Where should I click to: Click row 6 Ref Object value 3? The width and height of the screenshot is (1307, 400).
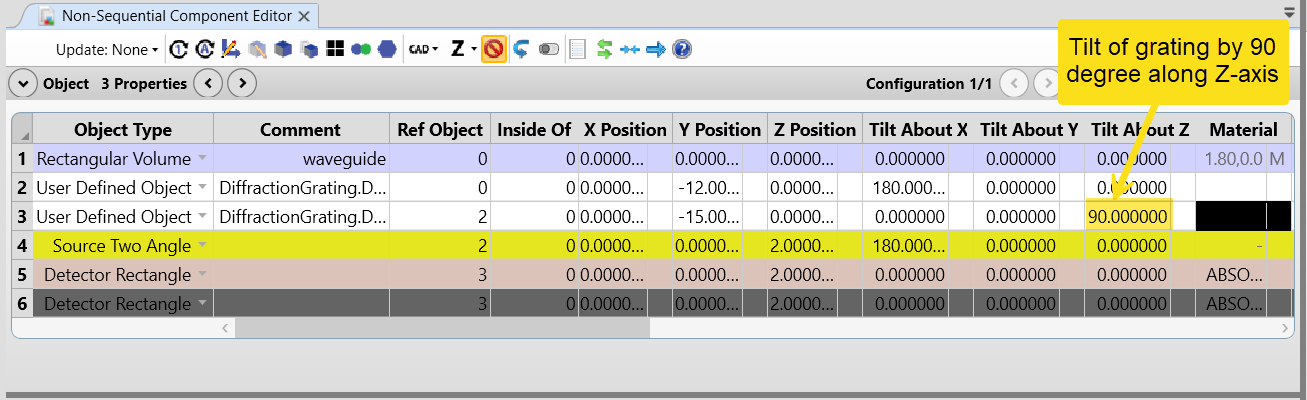tap(440, 303)
